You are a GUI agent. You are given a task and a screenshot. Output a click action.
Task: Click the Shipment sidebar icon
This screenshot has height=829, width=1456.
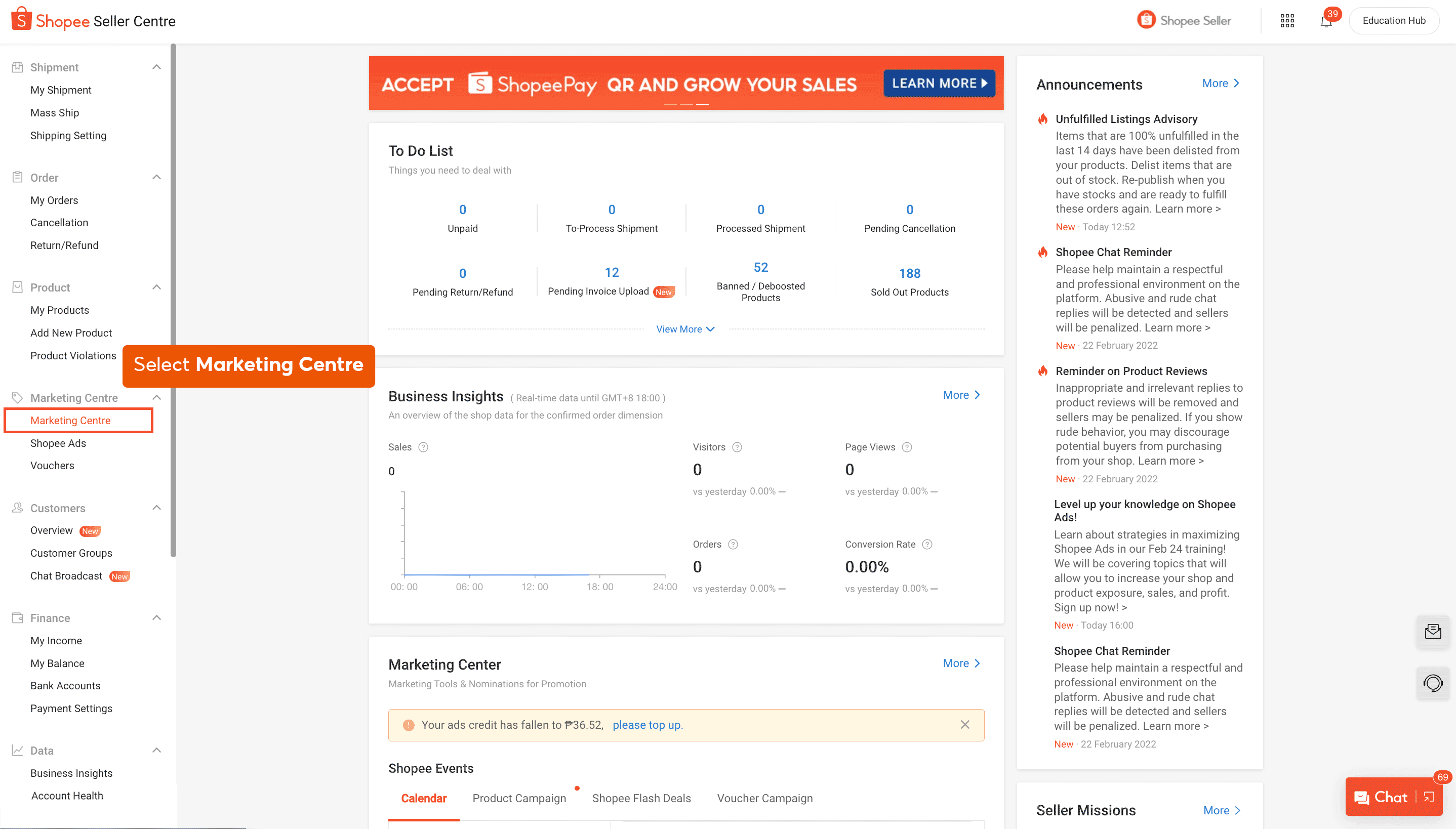(x=18, y=67)
